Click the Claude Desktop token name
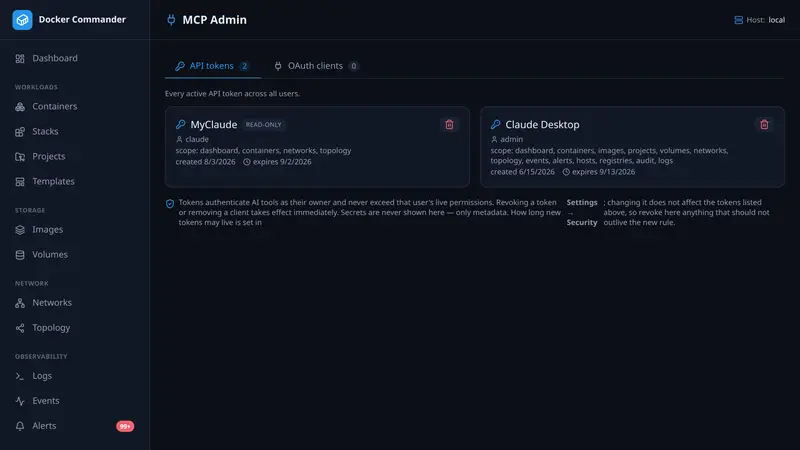The width and height of the screenshot is (800, 450). coord(542,124)
